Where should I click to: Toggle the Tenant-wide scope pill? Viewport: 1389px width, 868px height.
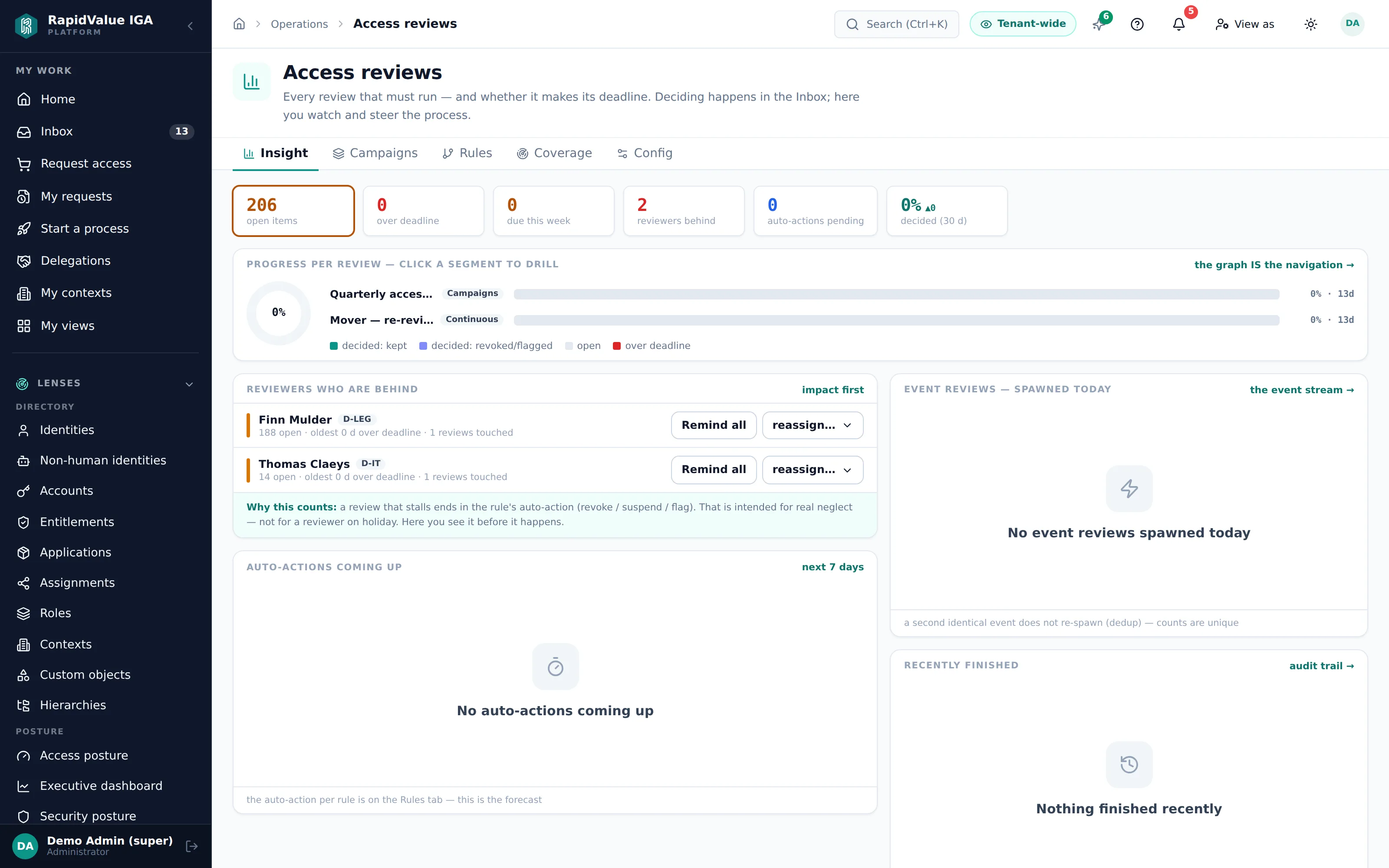1023,24
